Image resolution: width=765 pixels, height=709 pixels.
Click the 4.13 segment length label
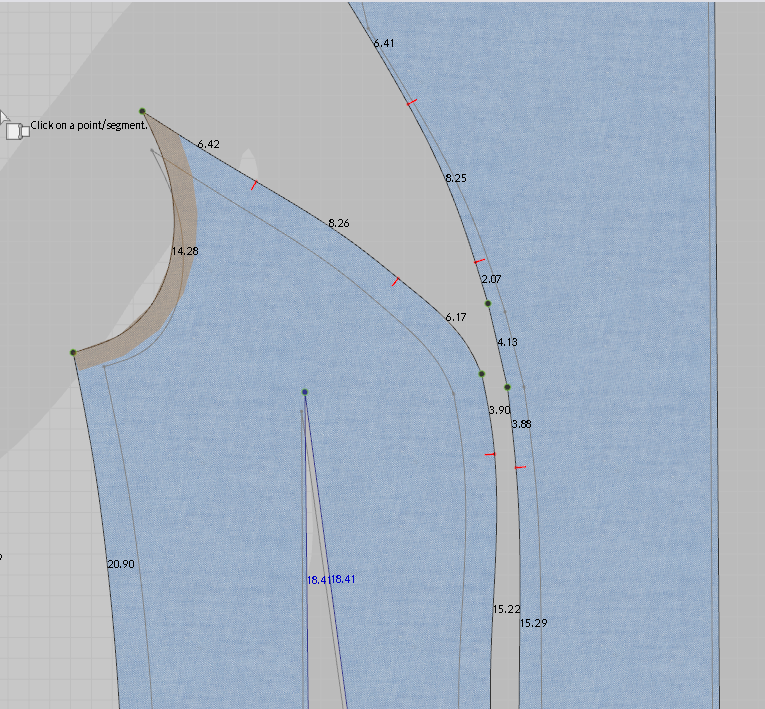point(507,342)
